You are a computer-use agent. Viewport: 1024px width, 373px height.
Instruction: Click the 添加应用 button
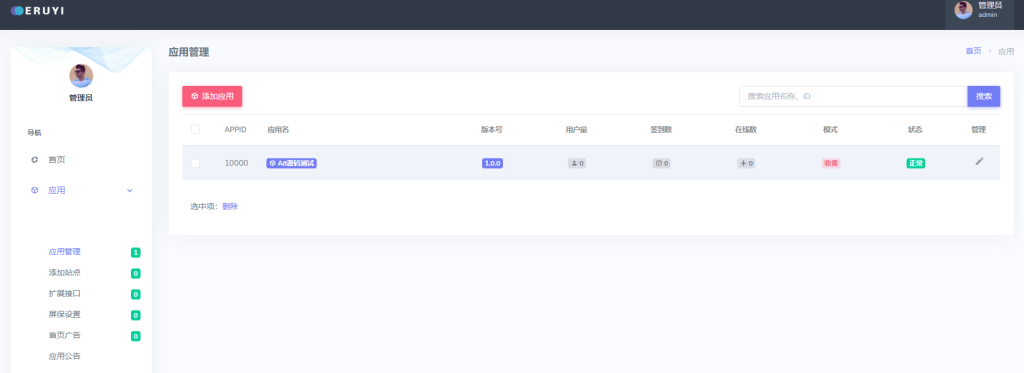212,96
